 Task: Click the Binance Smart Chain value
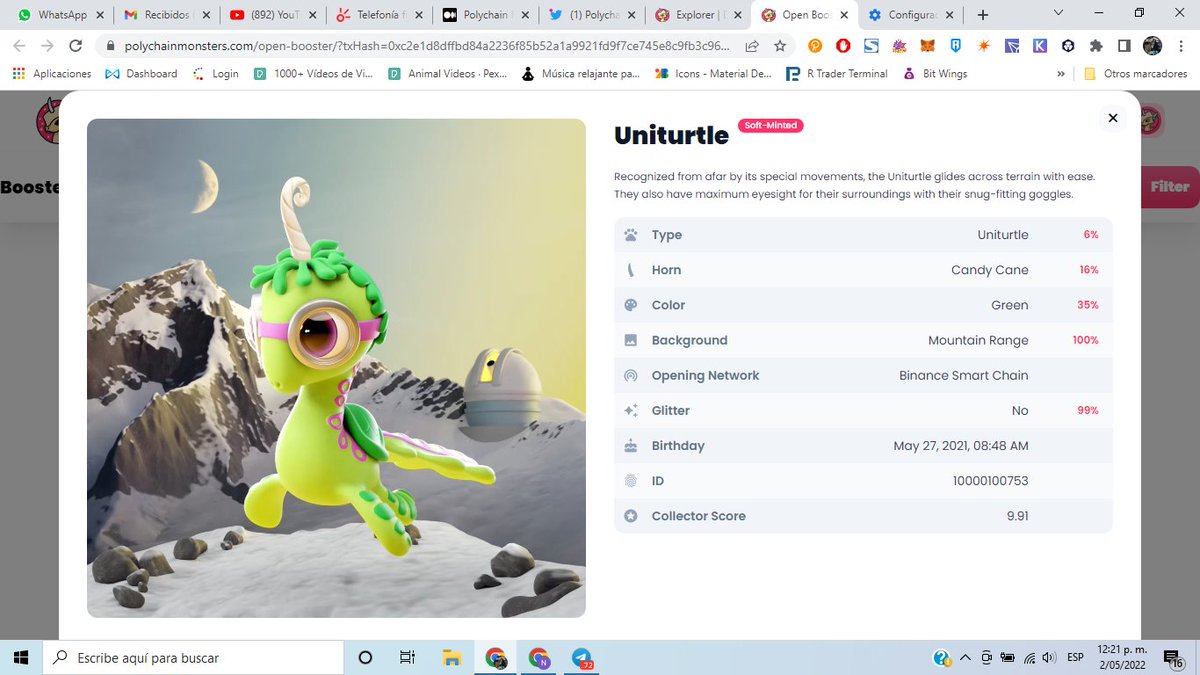tap(964, 375)
